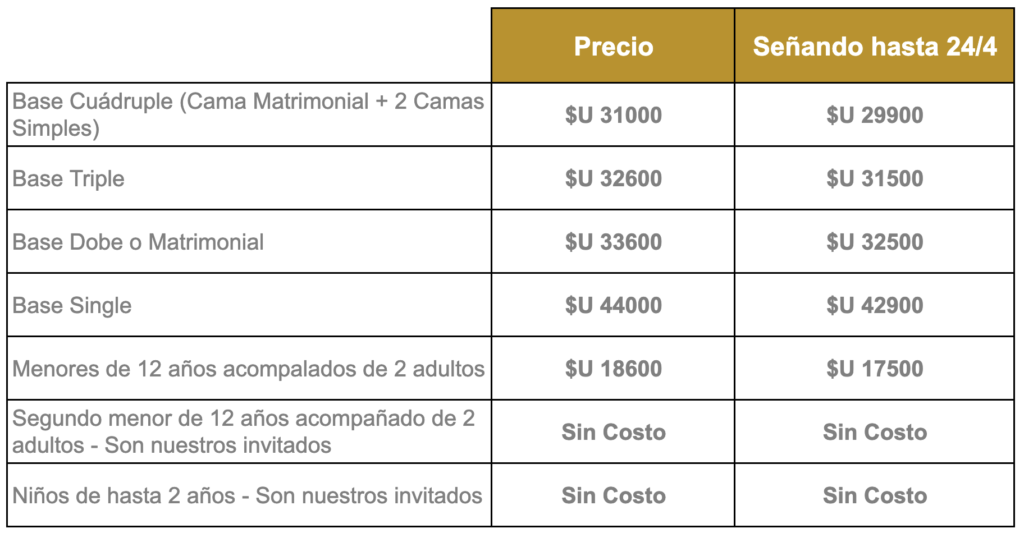Click the $U 42900 price cell
Image resolution: width=1024 pixels, height=533 pixels.
pyautogui.click(x=874, y=305)
